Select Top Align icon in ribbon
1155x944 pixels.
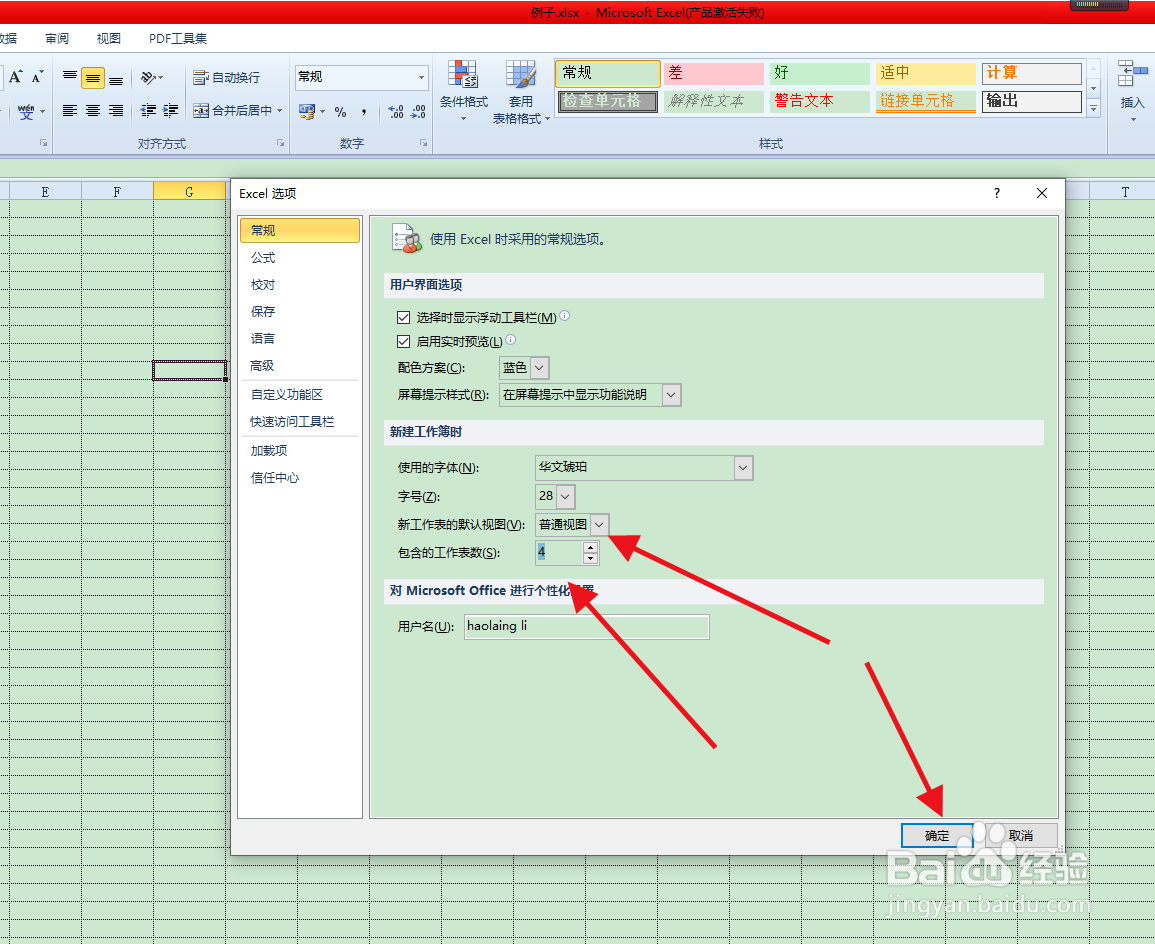tap(70, 77)
